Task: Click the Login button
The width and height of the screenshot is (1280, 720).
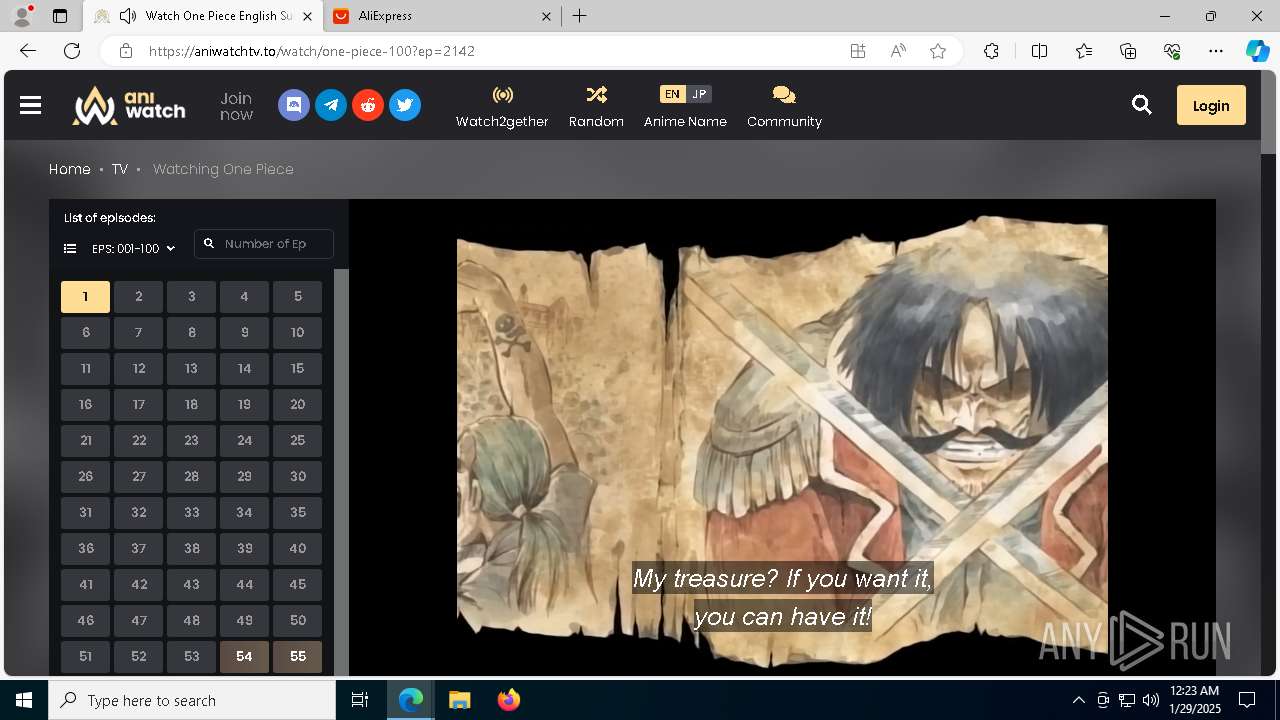Action: (1211, 105)
